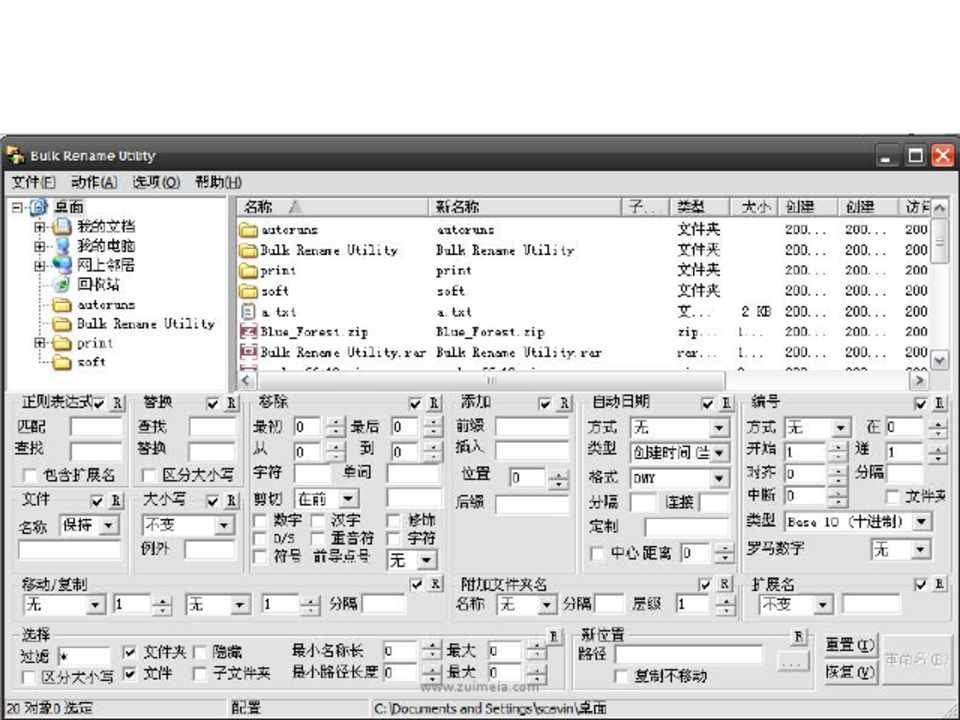Open the 格式 DMY dropdown in 自动日期

pyautogui.click(x=719, y=478)
